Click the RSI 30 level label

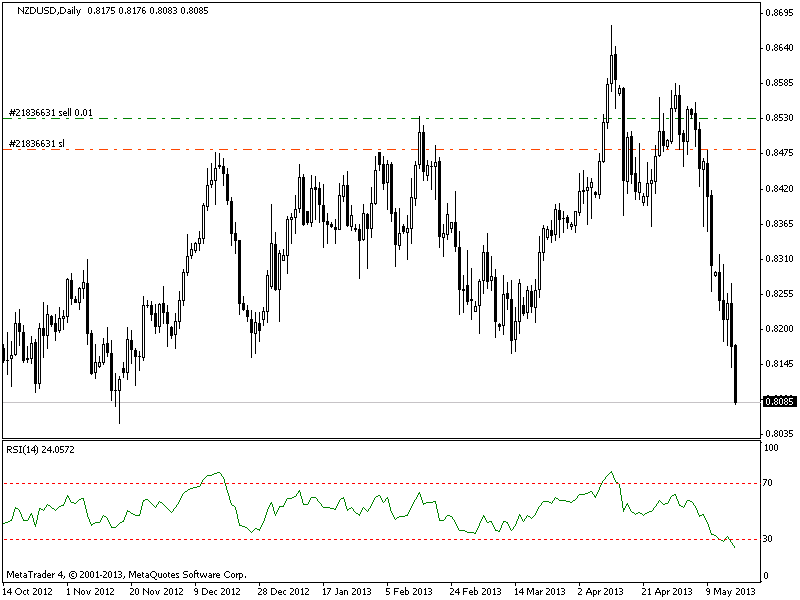click(767, 538)
